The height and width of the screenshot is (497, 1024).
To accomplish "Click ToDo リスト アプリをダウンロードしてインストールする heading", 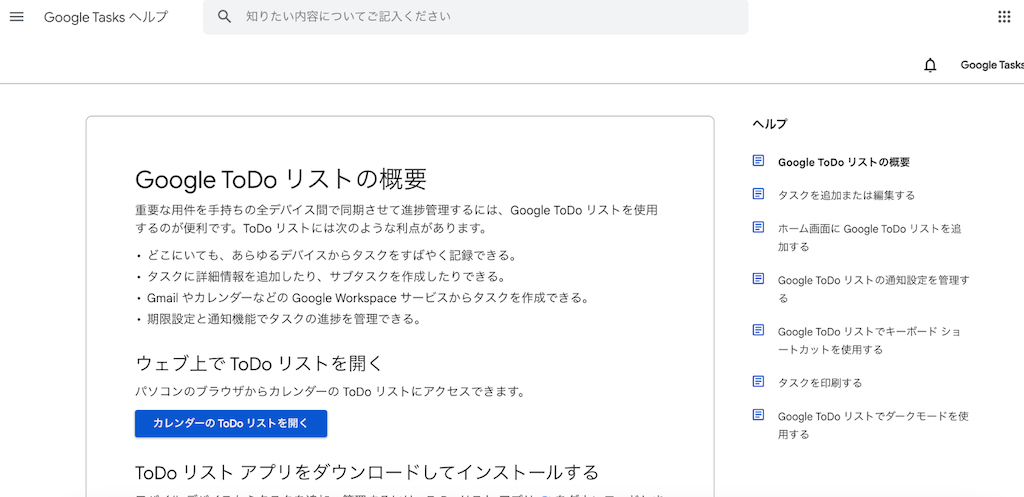I will (366, 472).
